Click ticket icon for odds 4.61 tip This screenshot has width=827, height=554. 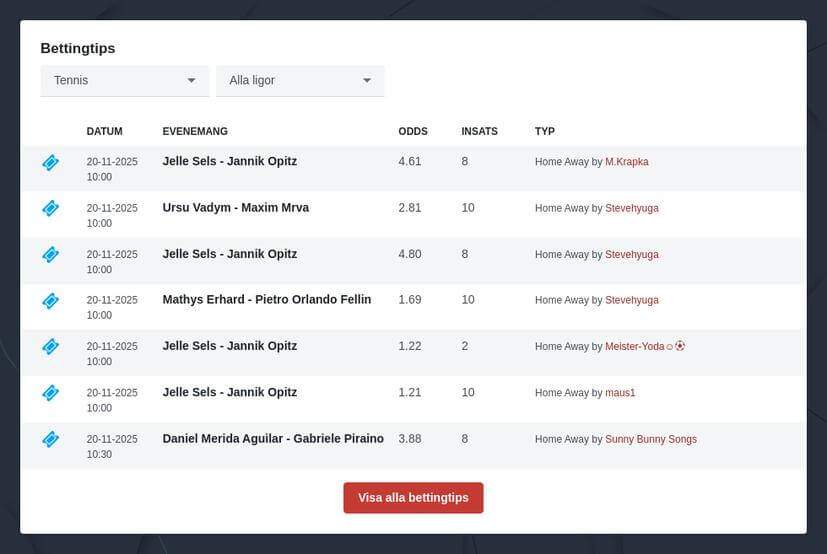pos(50,162)
